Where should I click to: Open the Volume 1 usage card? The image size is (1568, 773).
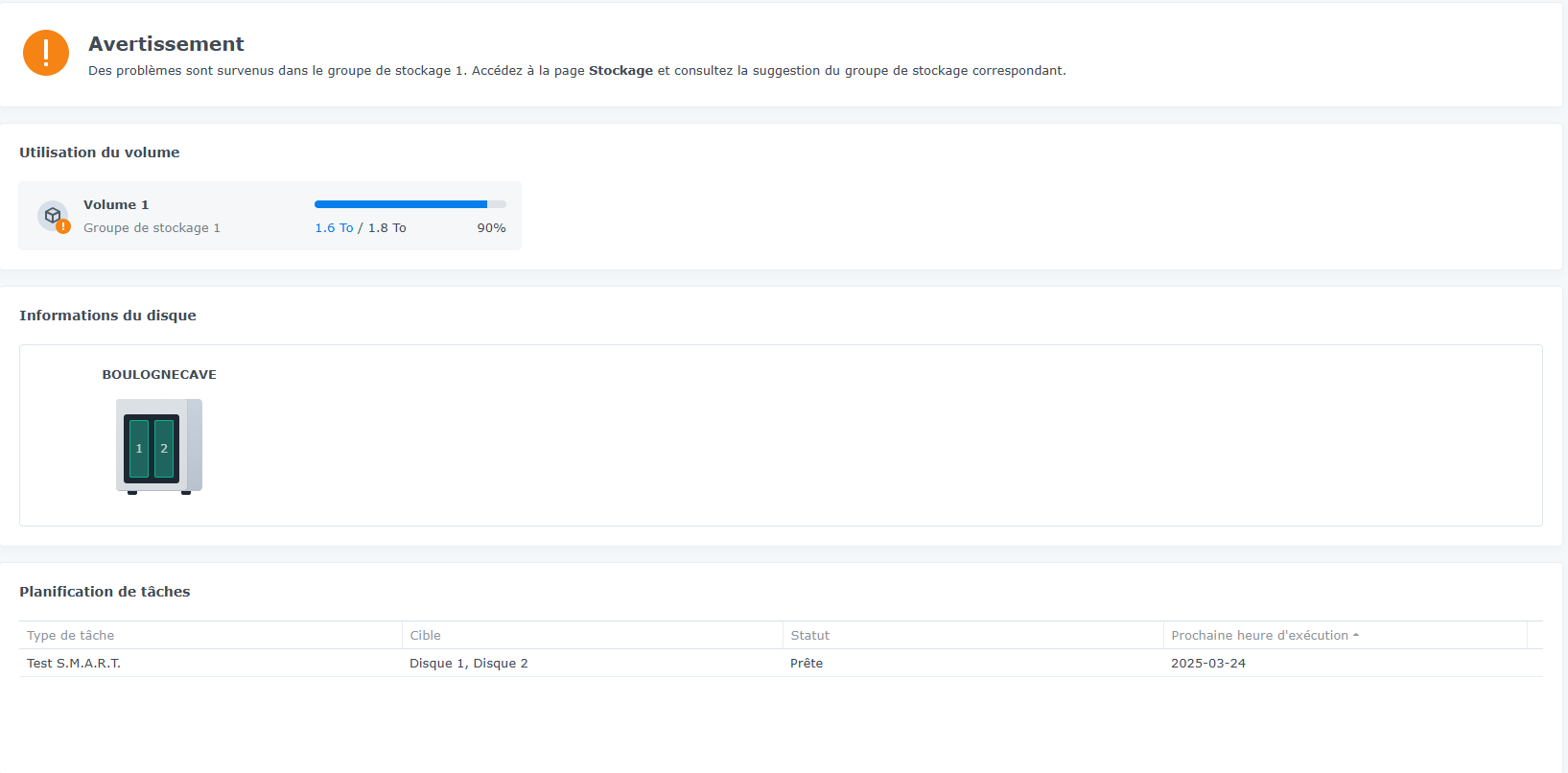[270, 216]
